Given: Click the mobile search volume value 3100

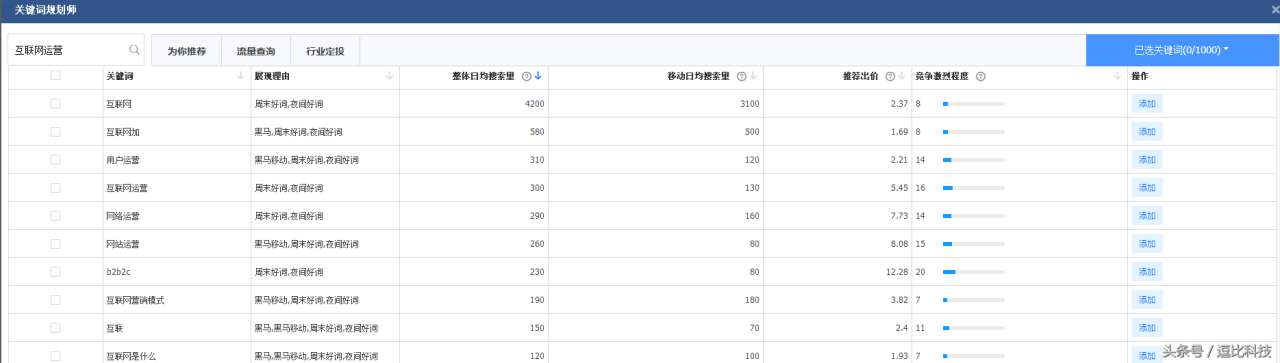Looking at the screenshot, I should (x=749, y=104).
